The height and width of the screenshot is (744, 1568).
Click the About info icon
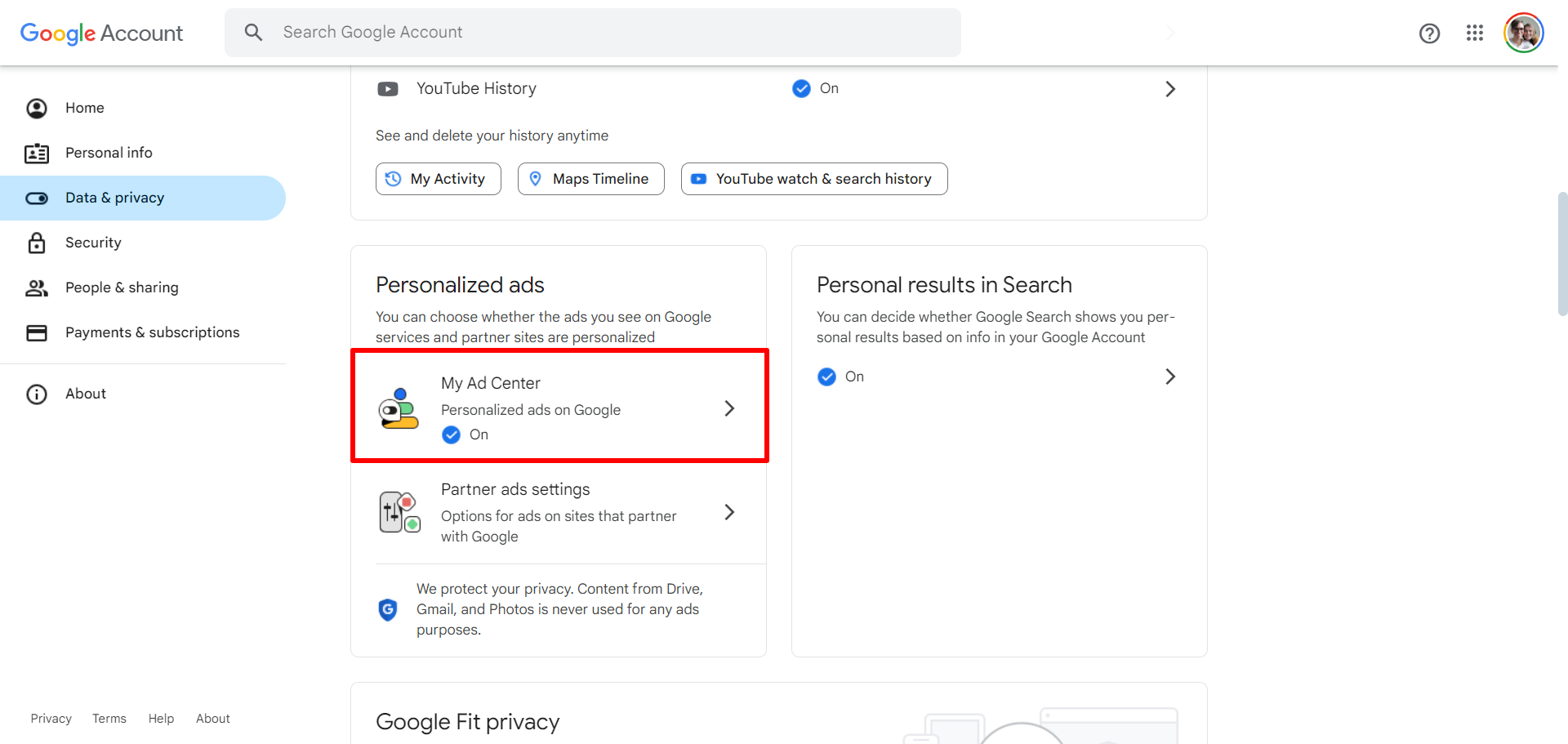[37, 394]
